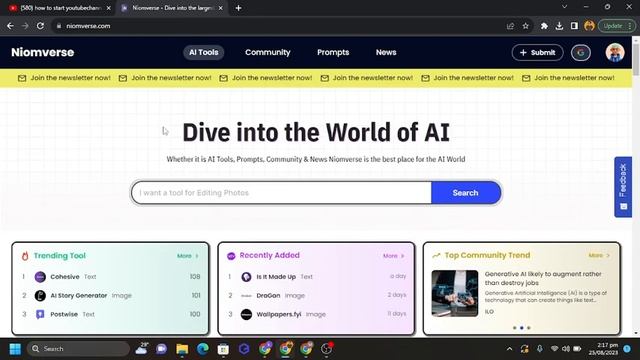Click the Submit button
The image size is (640, 360).
click(537, 53)
